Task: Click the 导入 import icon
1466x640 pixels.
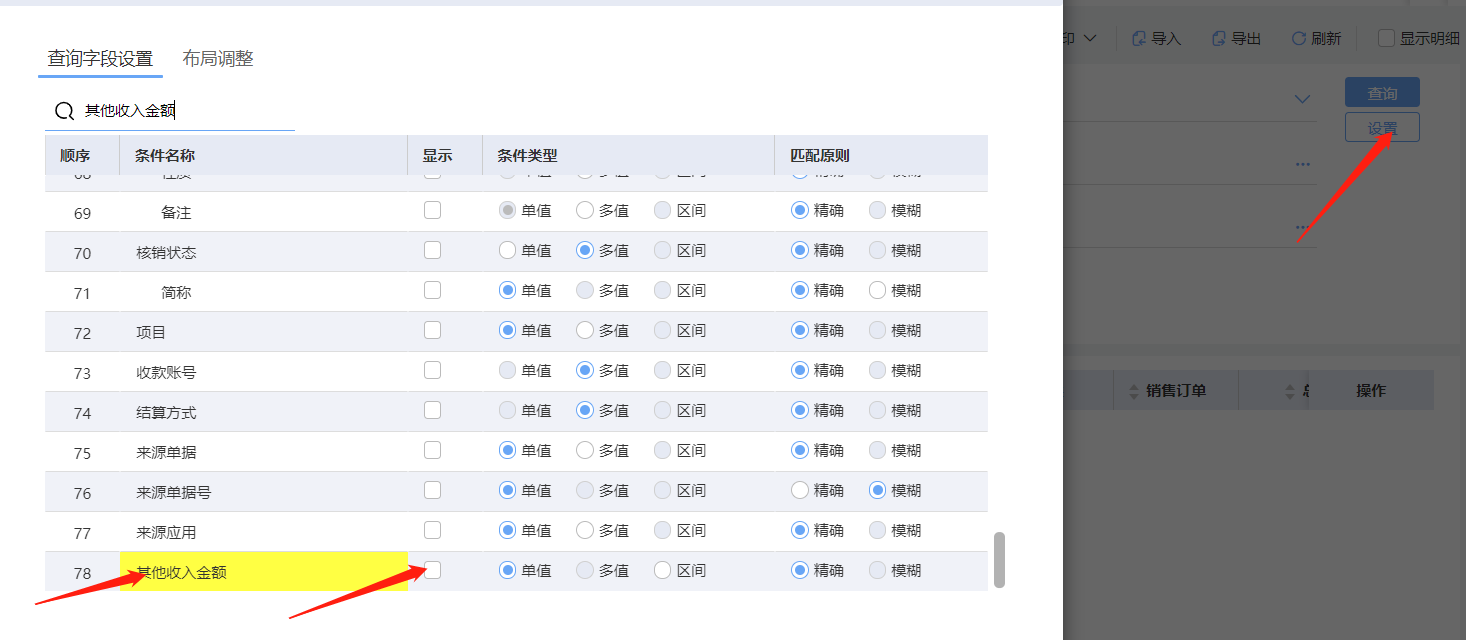Action: [x=1137, y=38]
